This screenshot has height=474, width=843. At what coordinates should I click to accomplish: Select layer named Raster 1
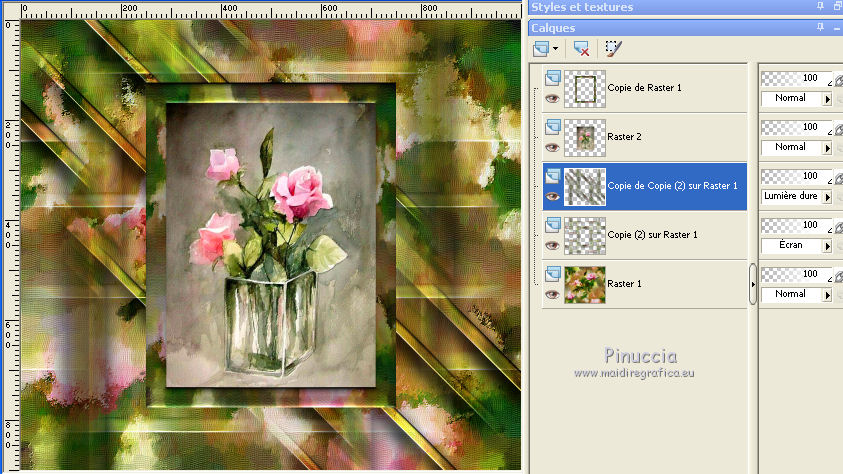pyautogui.click(x=624, y=283)
